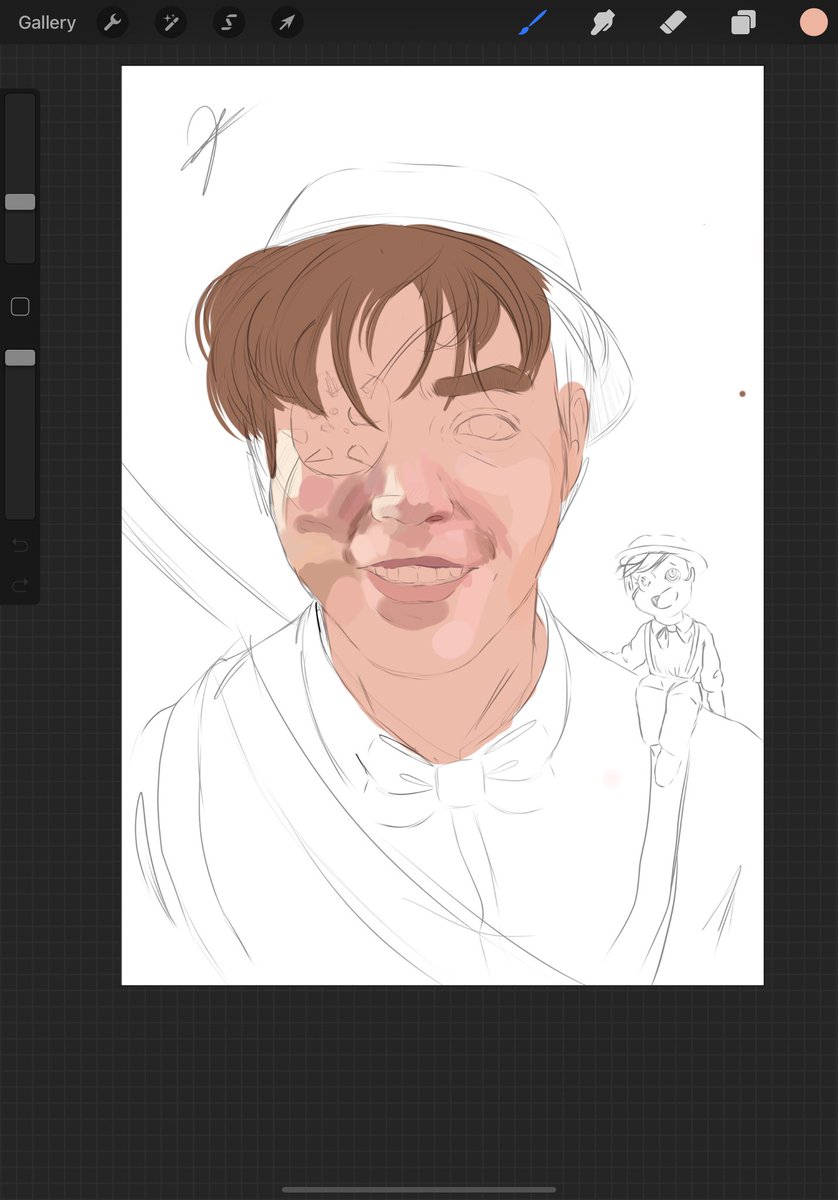Activate the Transform arrow tool
Screen dimensions: 838x1200
point(287,22)
